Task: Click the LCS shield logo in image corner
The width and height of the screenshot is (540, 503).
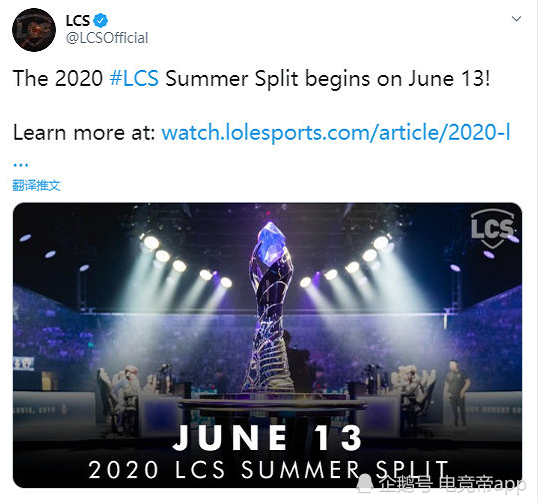Action: tap(492, 229)
